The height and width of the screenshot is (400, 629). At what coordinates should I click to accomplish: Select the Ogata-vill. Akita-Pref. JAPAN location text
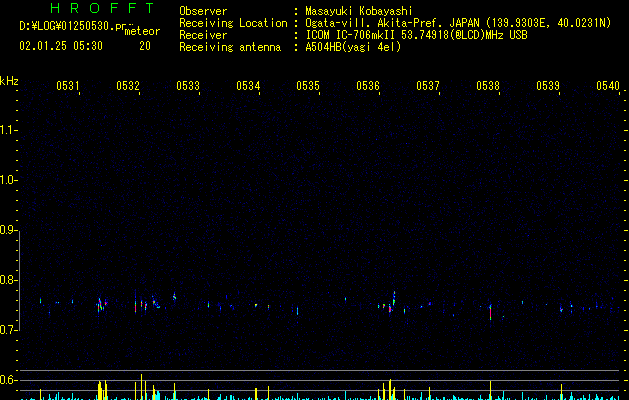(x=458, y=23)
